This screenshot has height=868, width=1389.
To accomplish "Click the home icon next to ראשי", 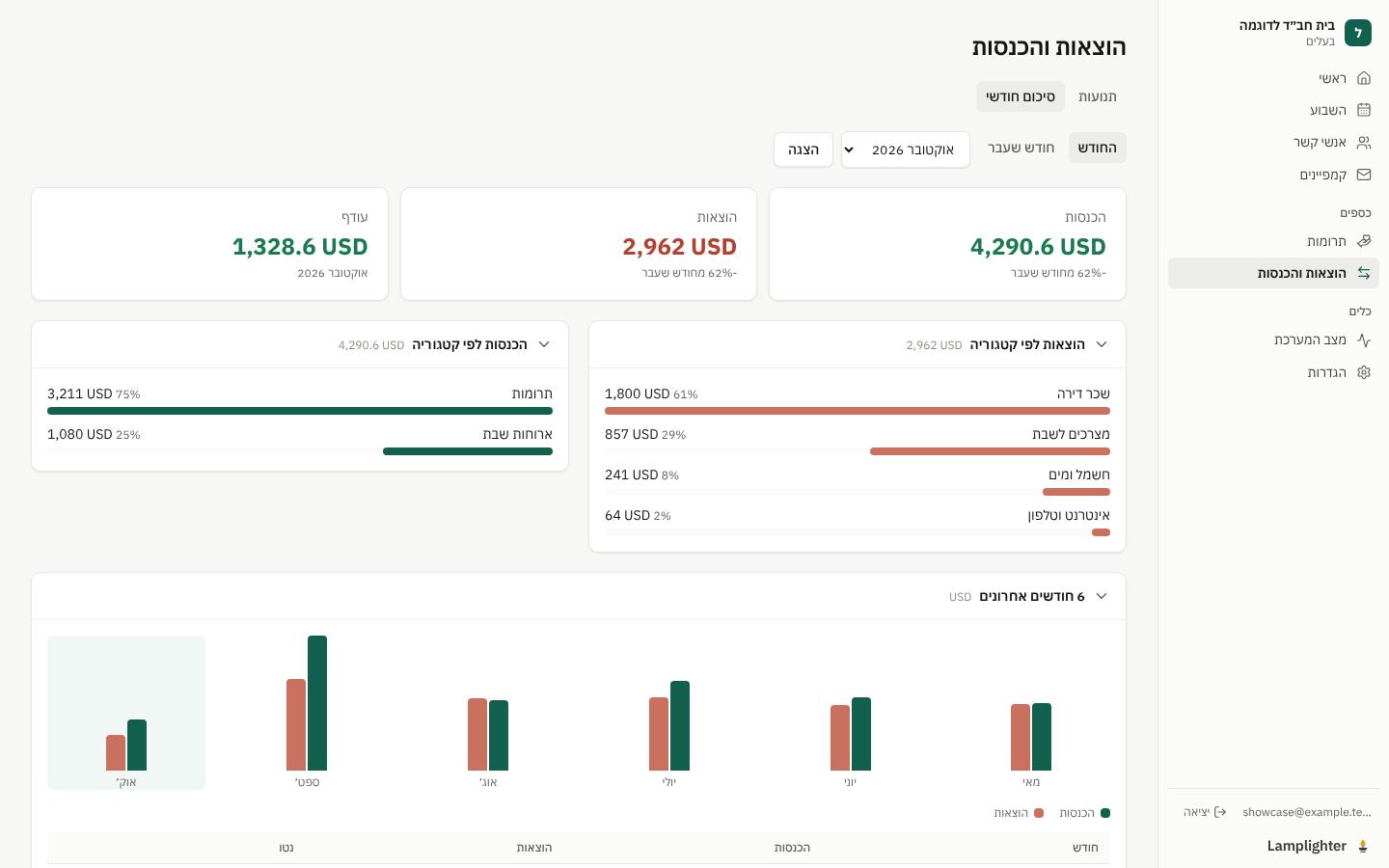I will 1363,78.
